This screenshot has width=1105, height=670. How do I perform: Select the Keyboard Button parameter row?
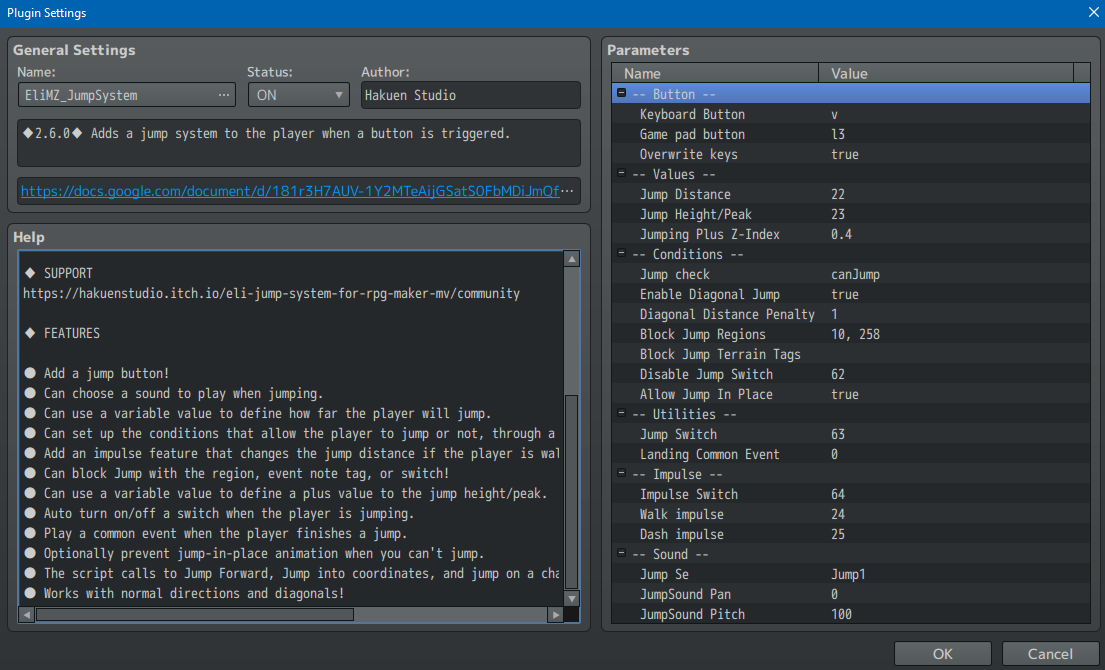click(851, 114)
